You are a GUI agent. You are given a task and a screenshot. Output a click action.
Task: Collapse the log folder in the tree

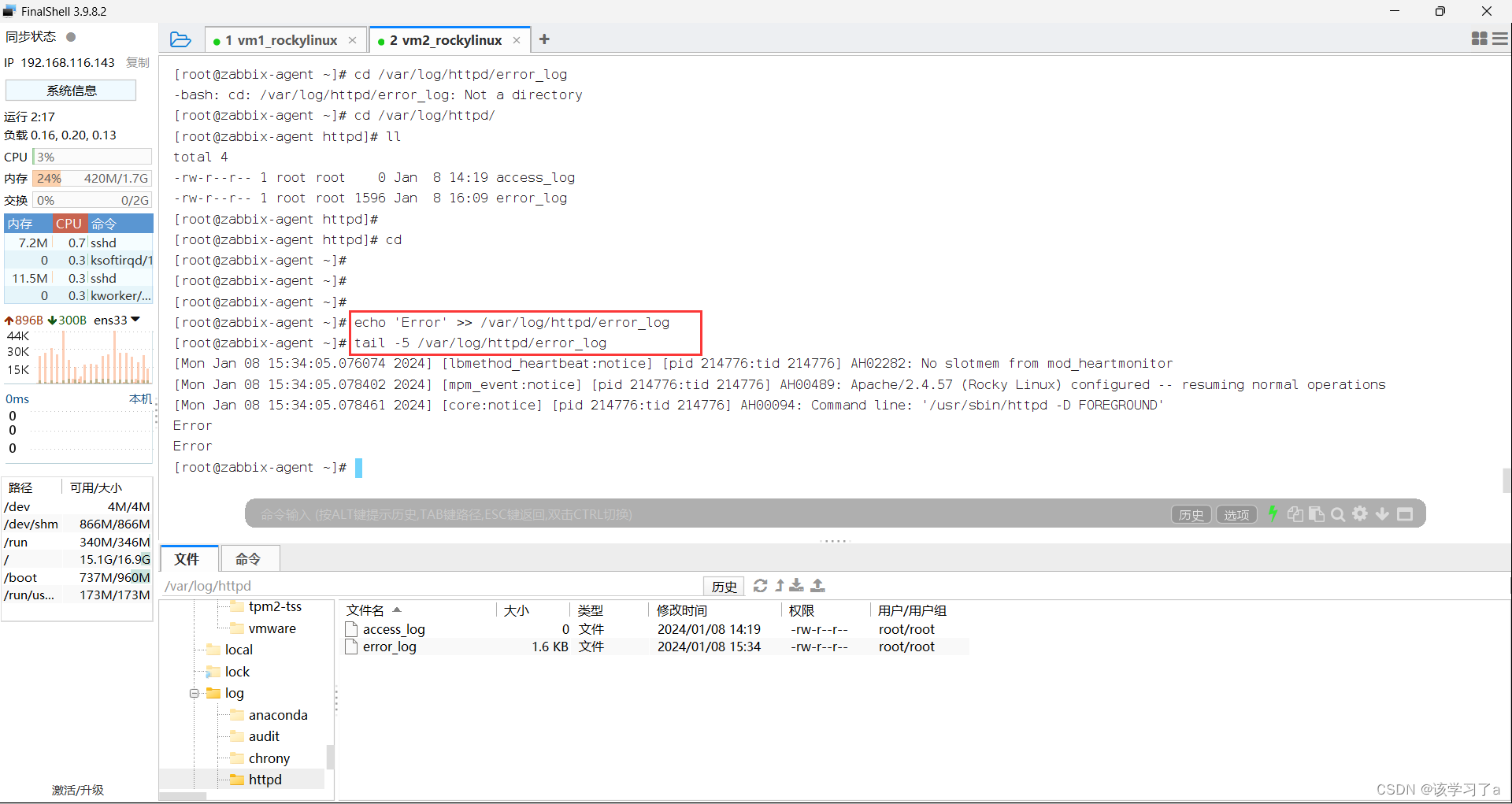194,694
